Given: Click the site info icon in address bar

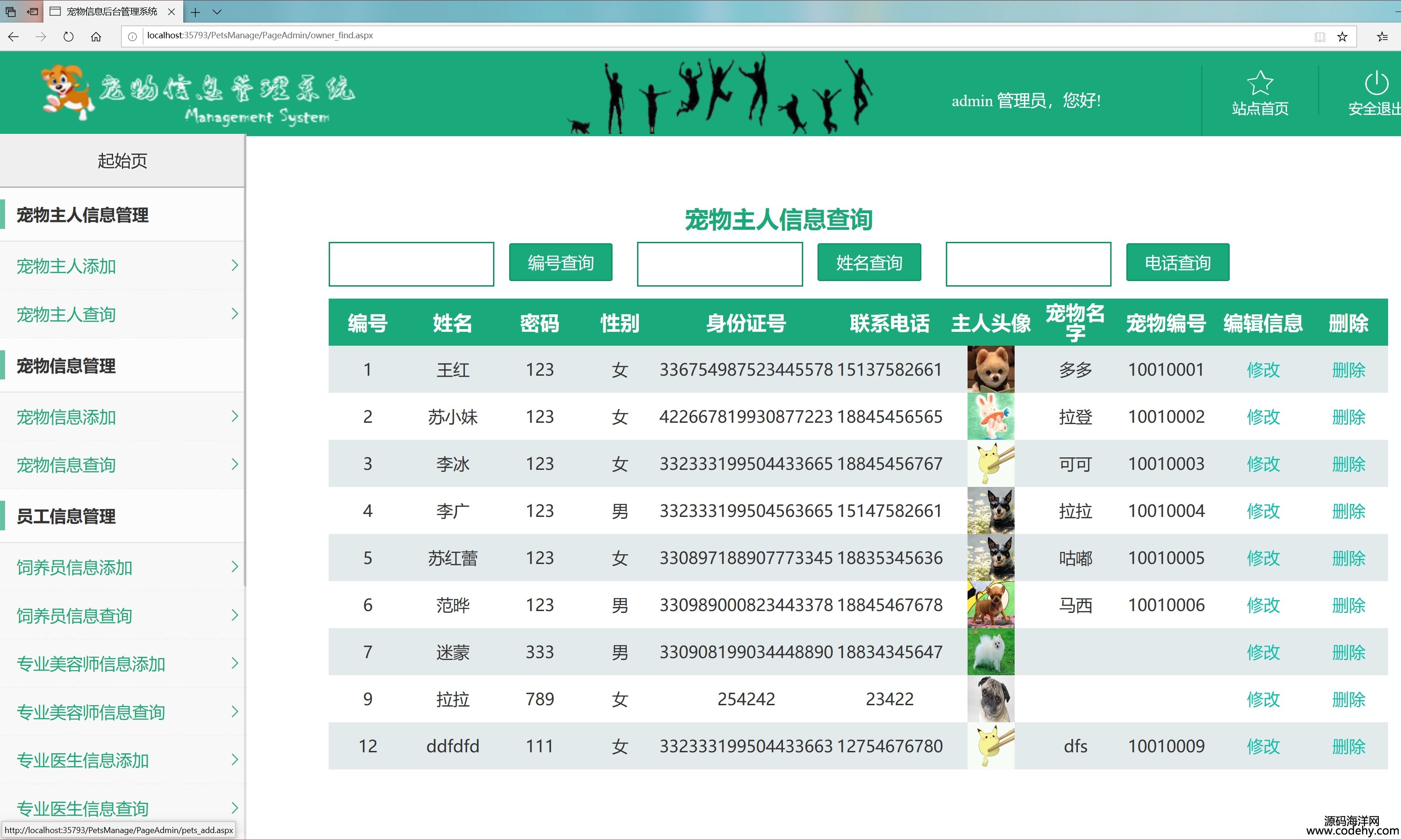Looking at the screenshot, I should coord(132,37).
